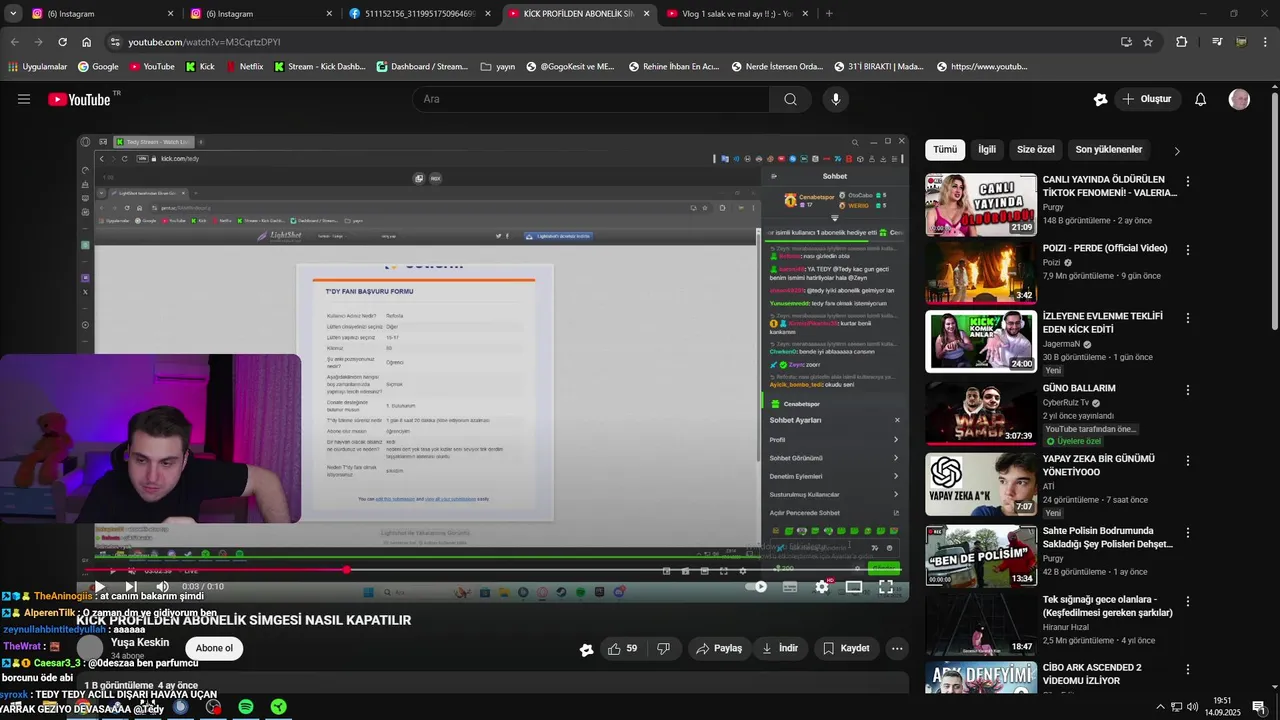Select the İlgili filter chip

coord(987,150)
